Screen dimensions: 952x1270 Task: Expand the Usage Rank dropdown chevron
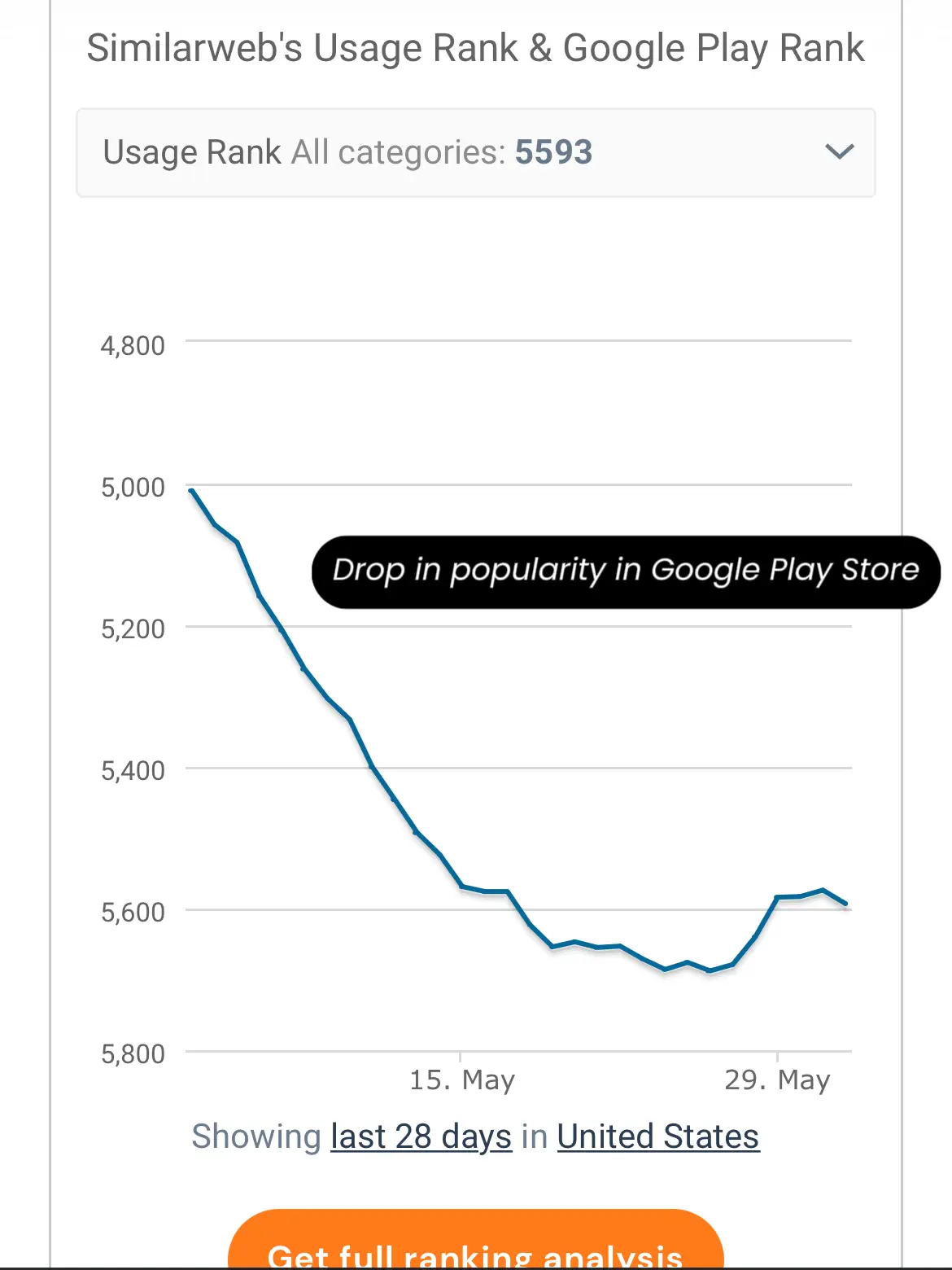839,151
